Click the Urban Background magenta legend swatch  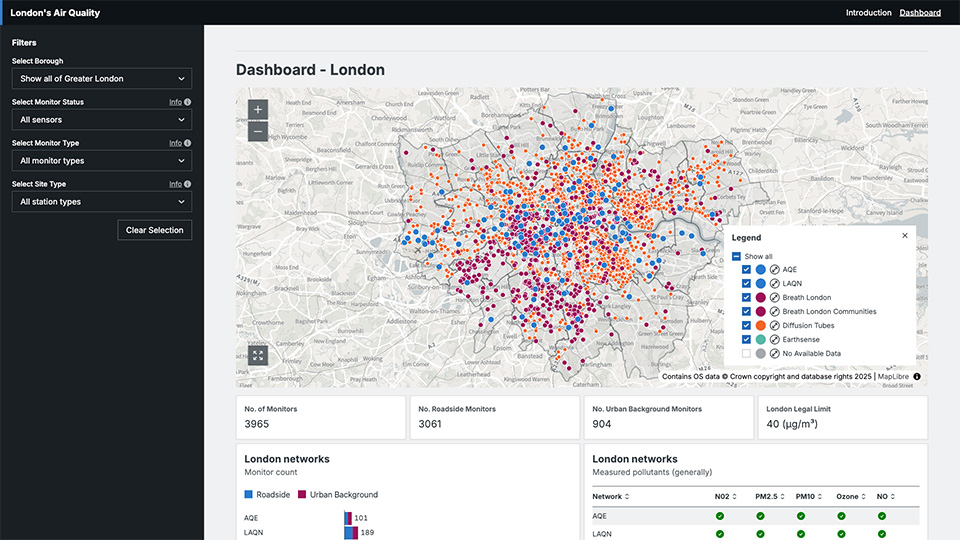pyautogui.click(x=302, y=495)
